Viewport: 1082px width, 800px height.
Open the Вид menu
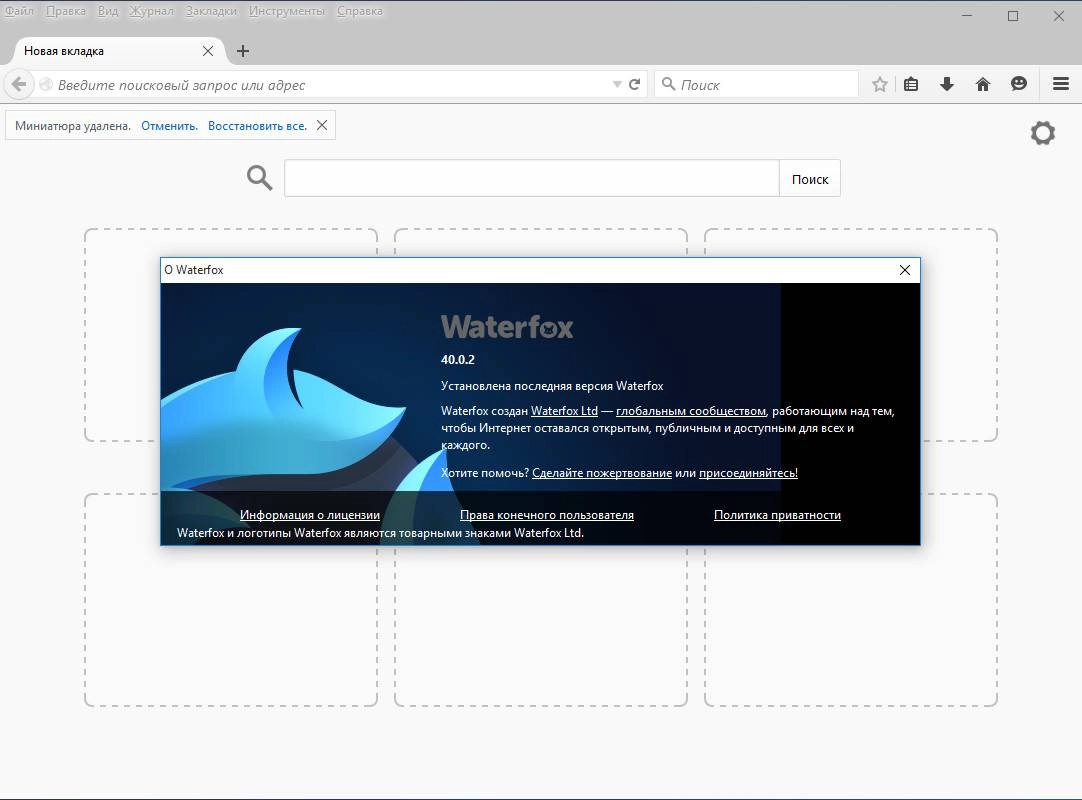pyautogui.click(x=108, y=11)
